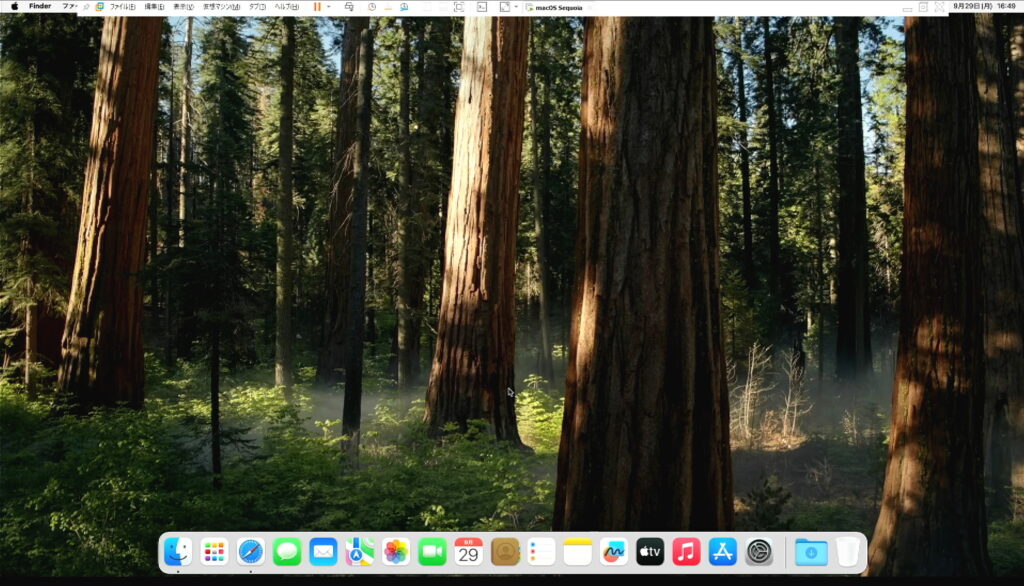The image size is (1024, 586).
Task: Open Launchpad from the Dock
Action: tap(214, 551)
